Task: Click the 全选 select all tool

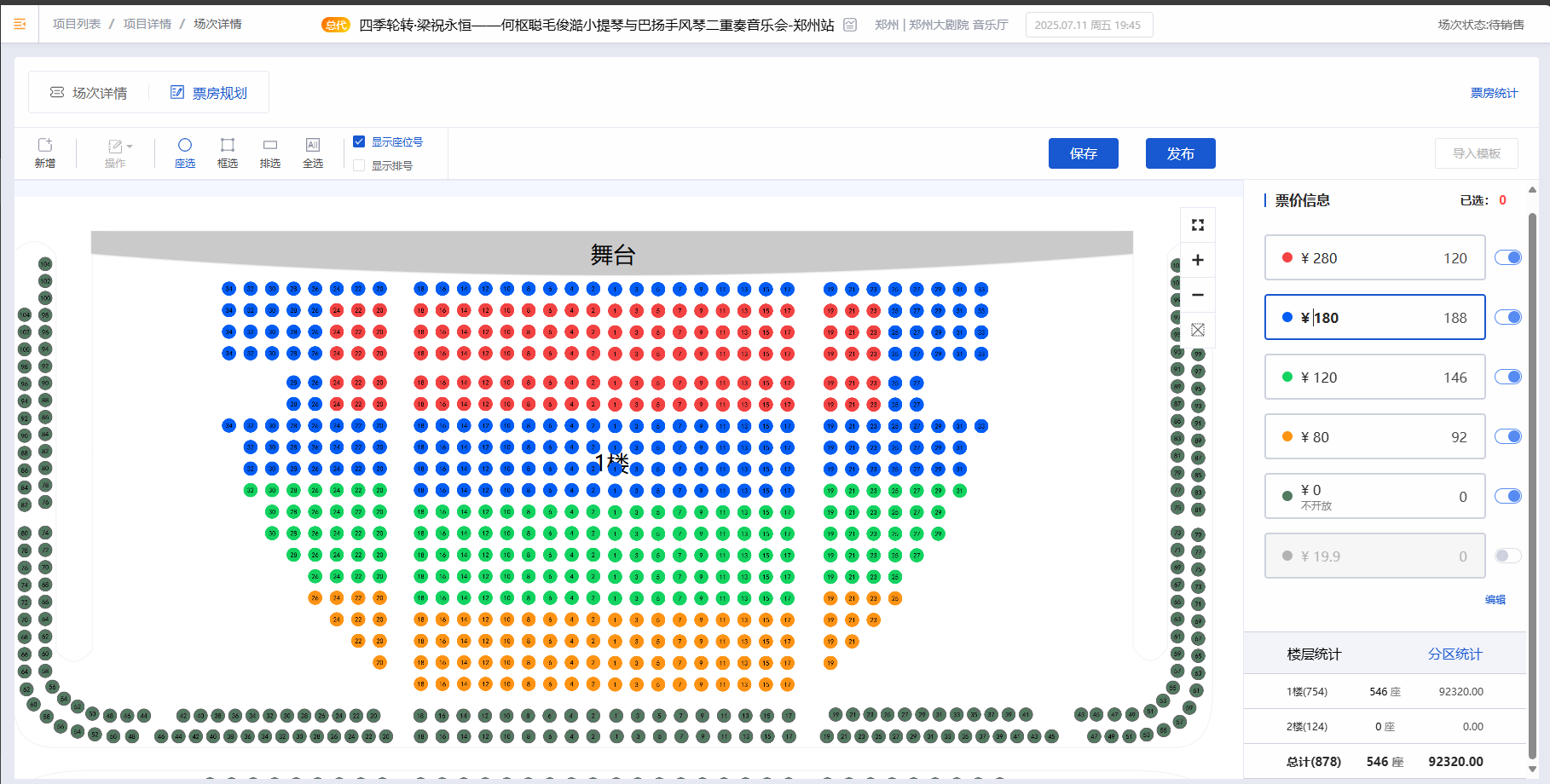Action: 313,153
